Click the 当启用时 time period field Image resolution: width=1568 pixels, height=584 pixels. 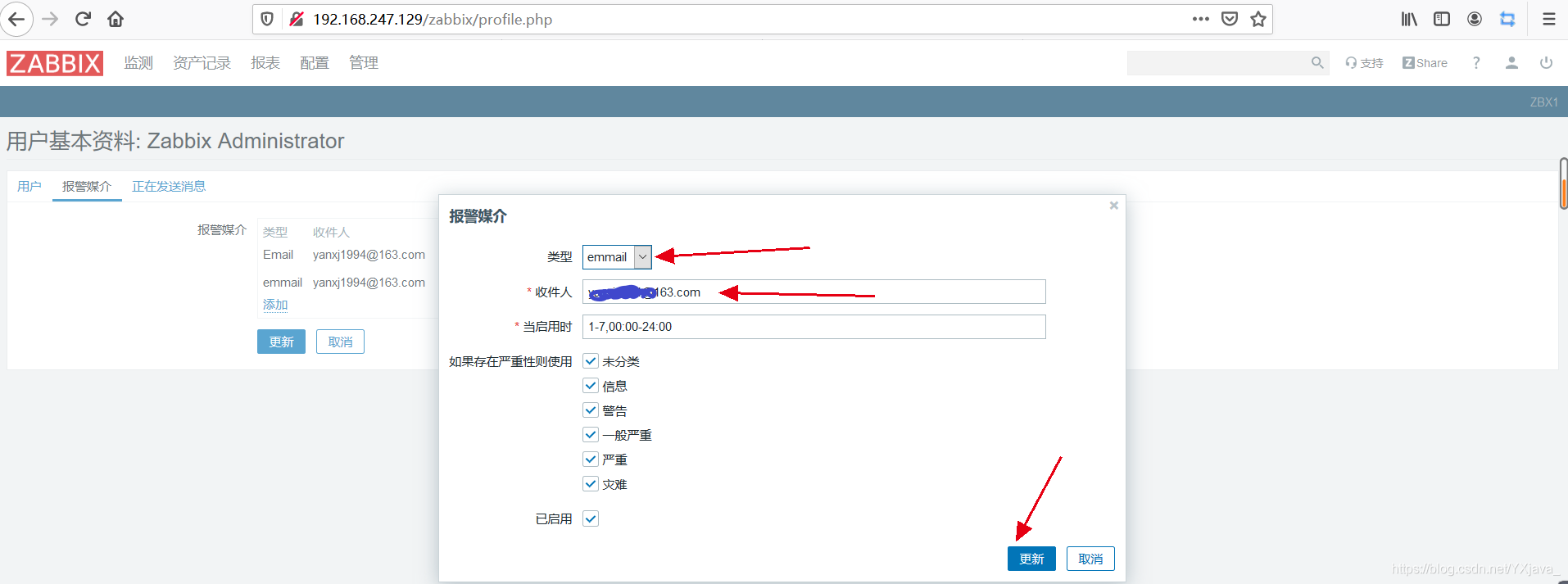(x=813, y=327)
